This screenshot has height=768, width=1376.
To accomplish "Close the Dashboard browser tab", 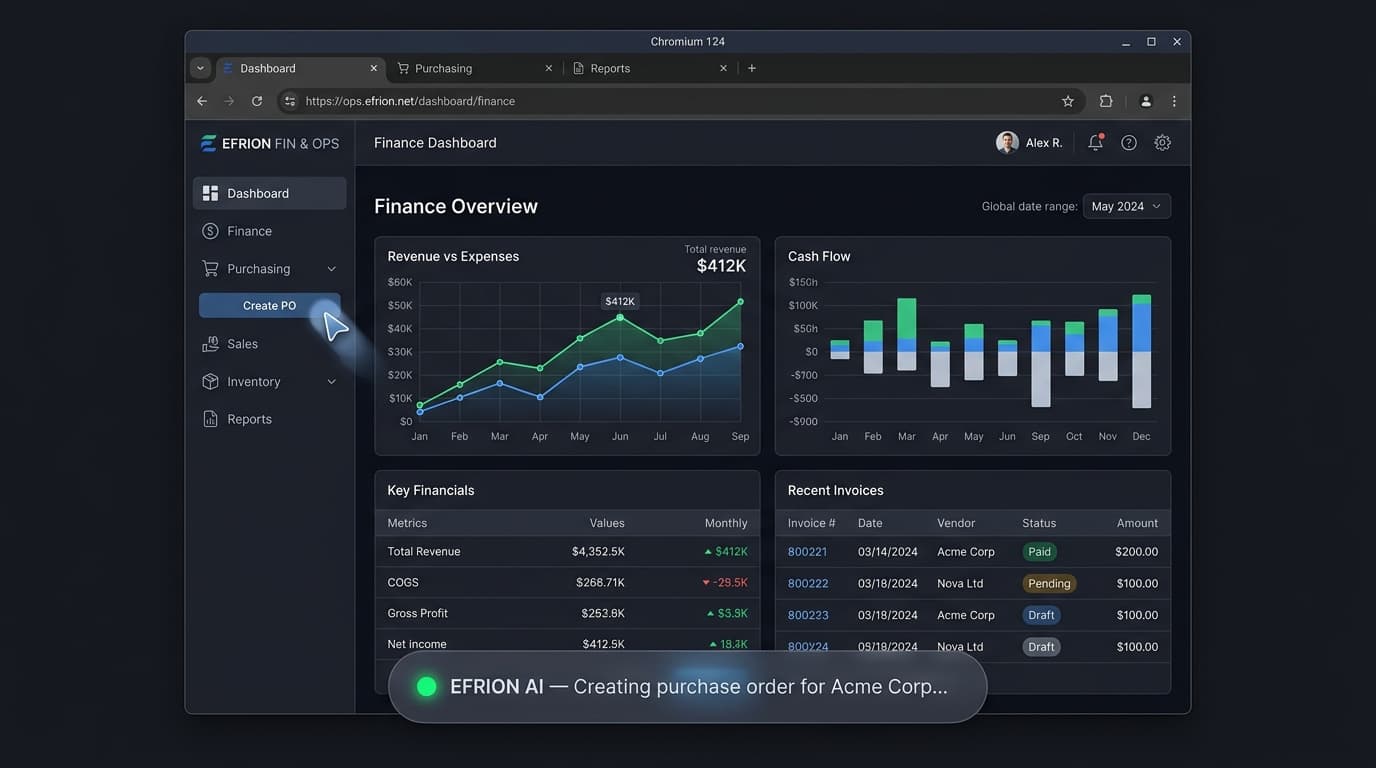I will (374, 68).
